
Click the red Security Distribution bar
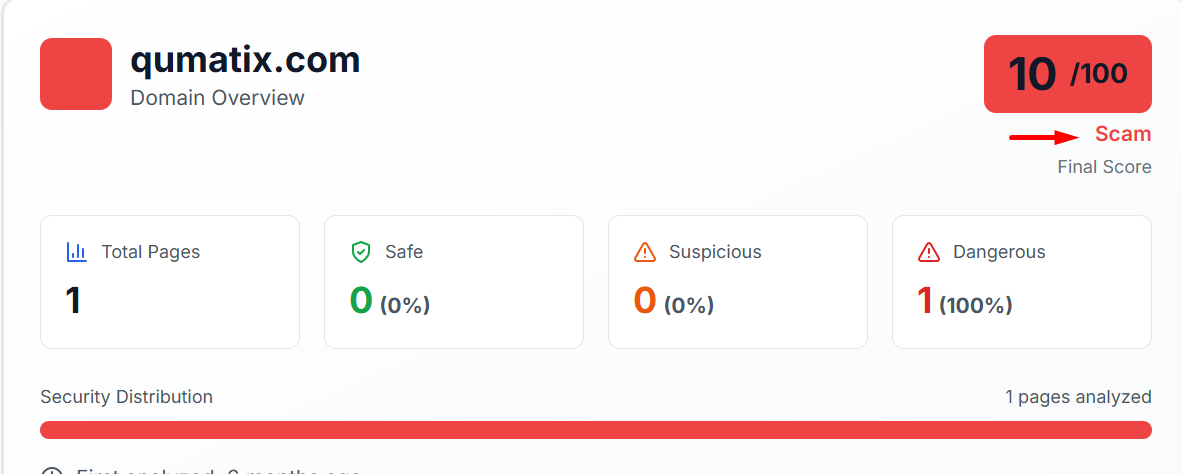[x=595, y=430]
